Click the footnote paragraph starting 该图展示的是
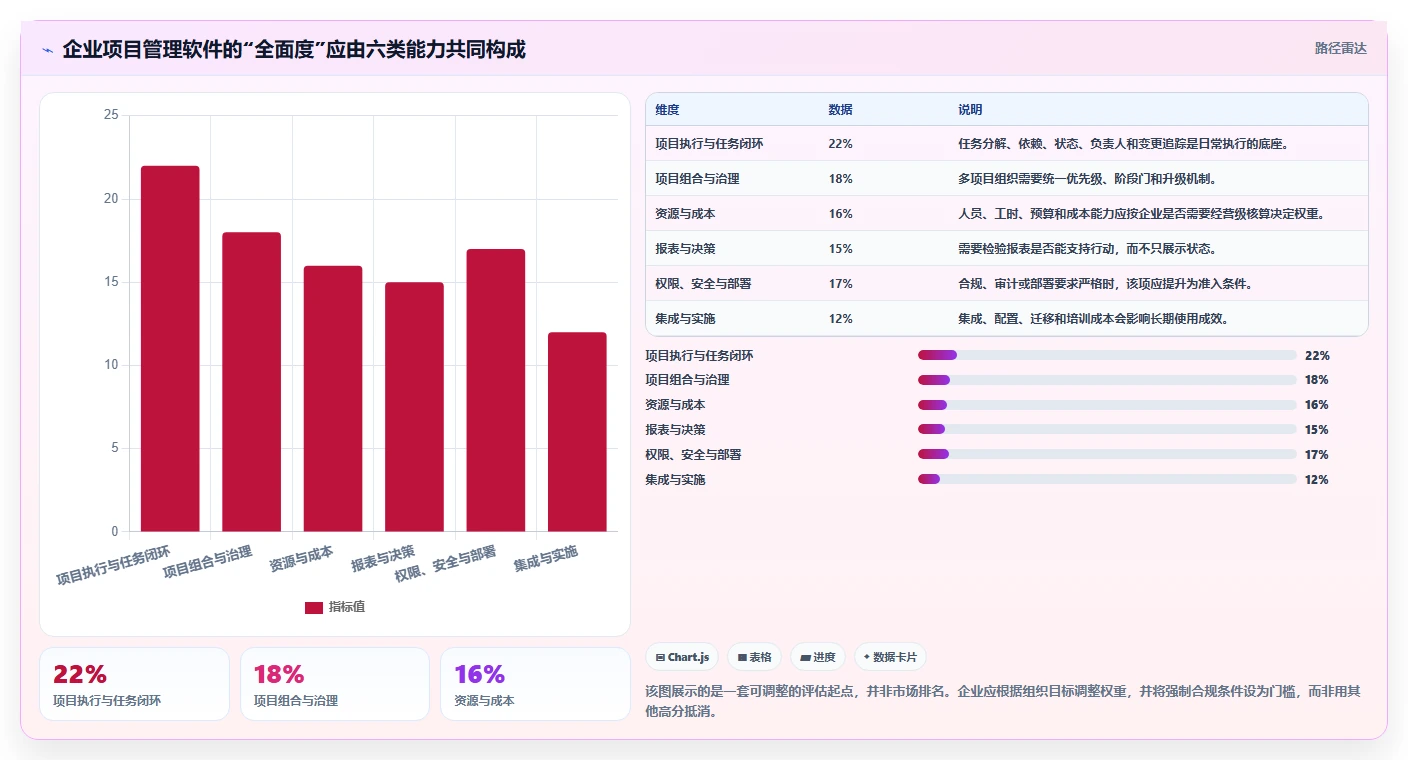Image resolution: width=1408 pixels, height=760 pixels. (1003, 702)
